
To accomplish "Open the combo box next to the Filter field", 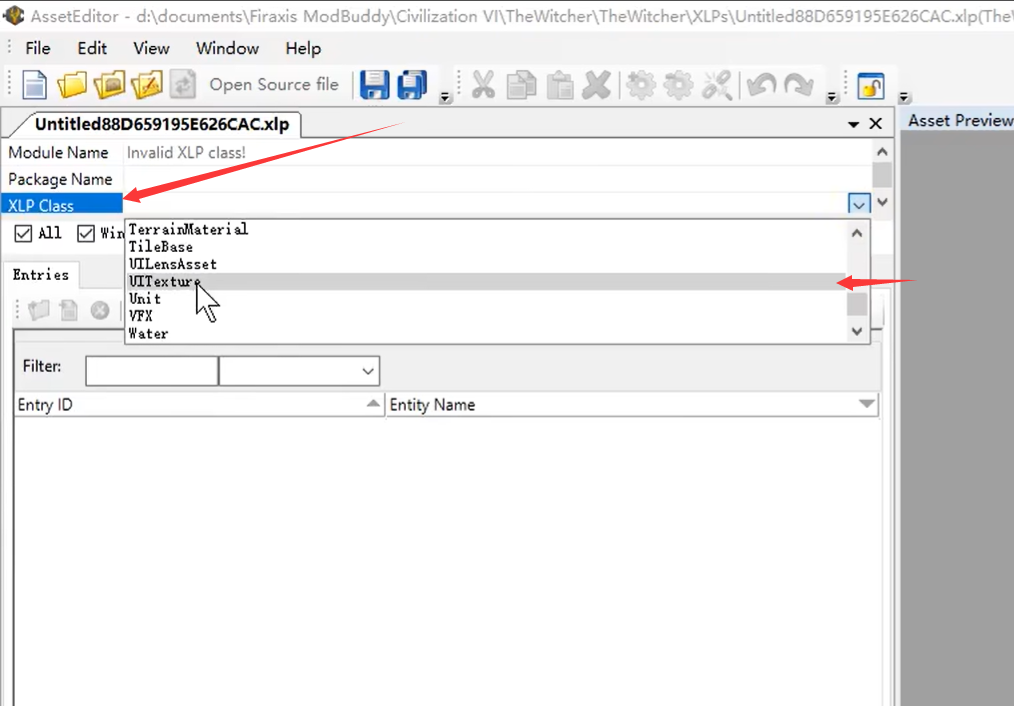I will [299, 371].
